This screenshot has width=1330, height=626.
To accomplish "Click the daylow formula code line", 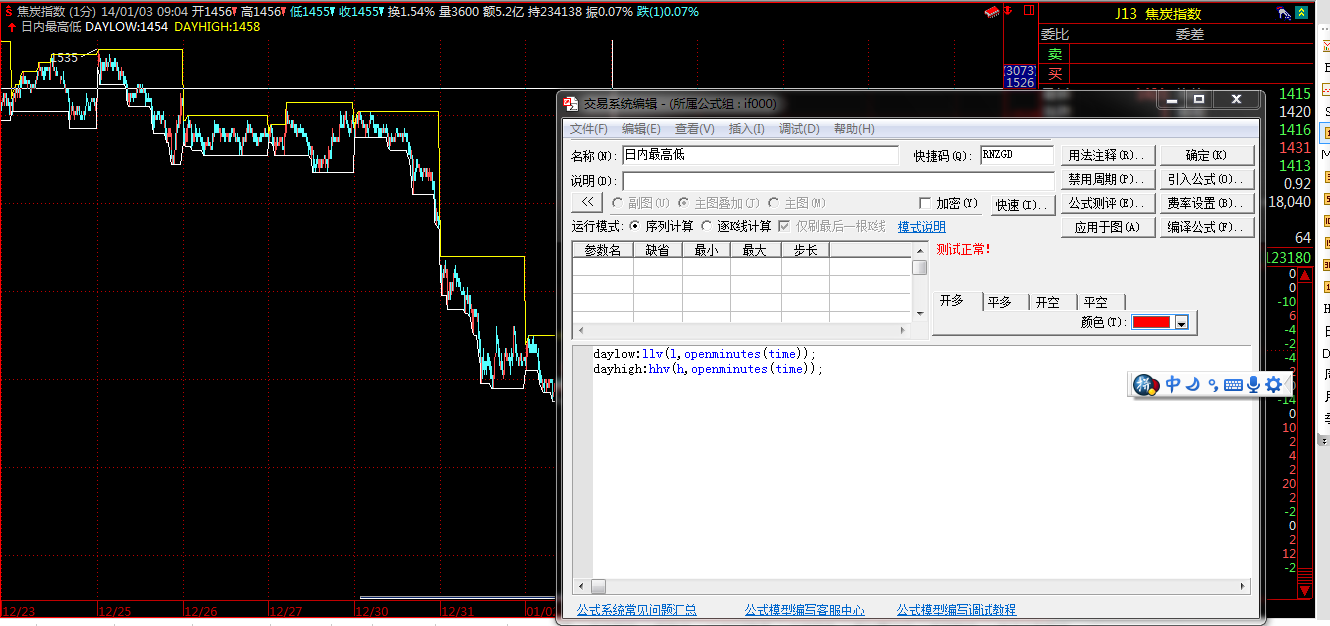I will pyautogui.click(x=705, y=354).
